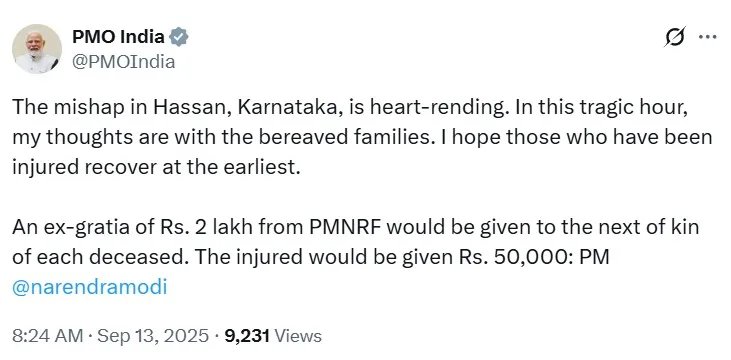Click the line 'injured recover at the earliest'
Image resolution: width=731 pixels, height=360 pixels.
pos(156,167)
